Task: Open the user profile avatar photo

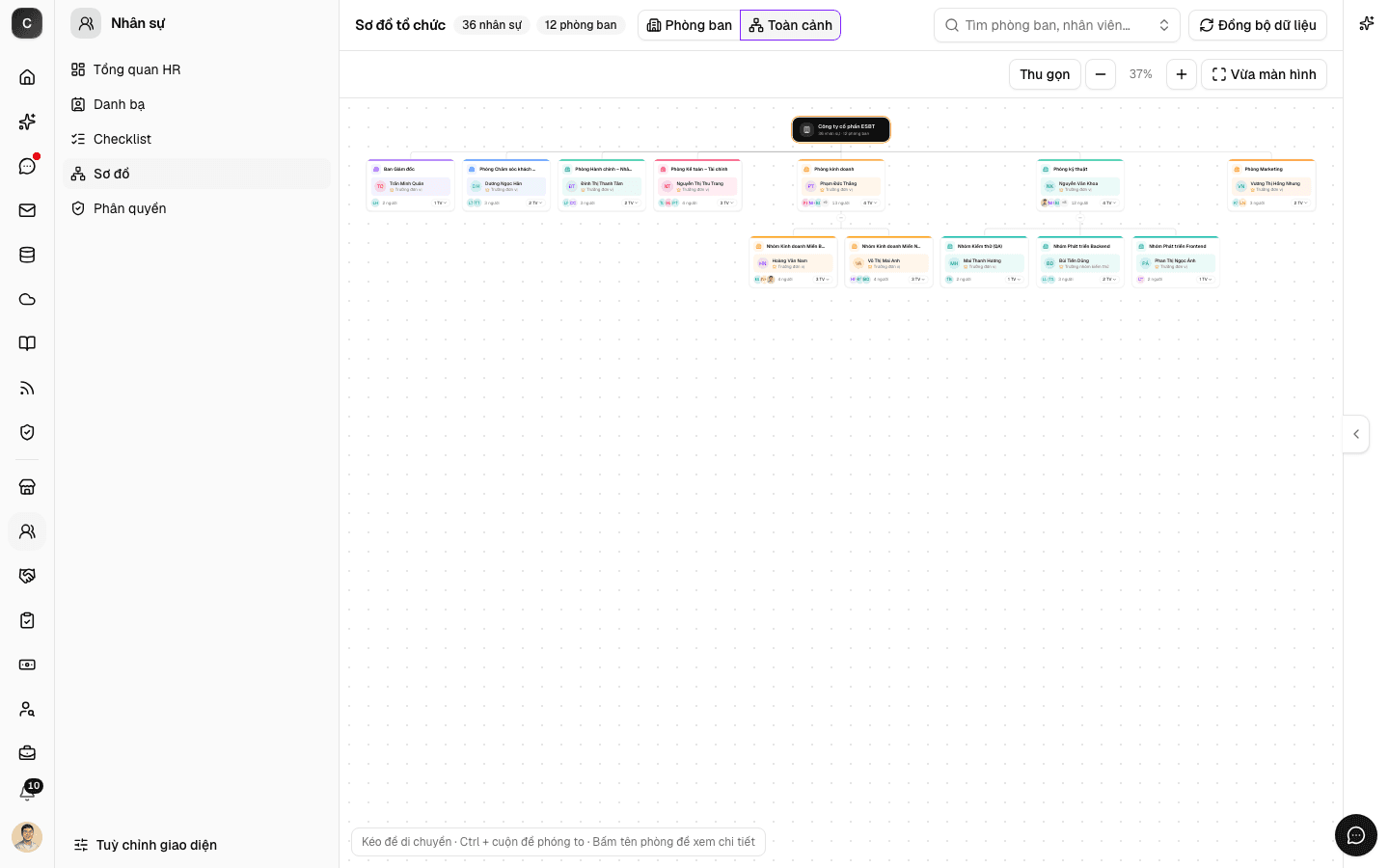Action: coord(27,837)
